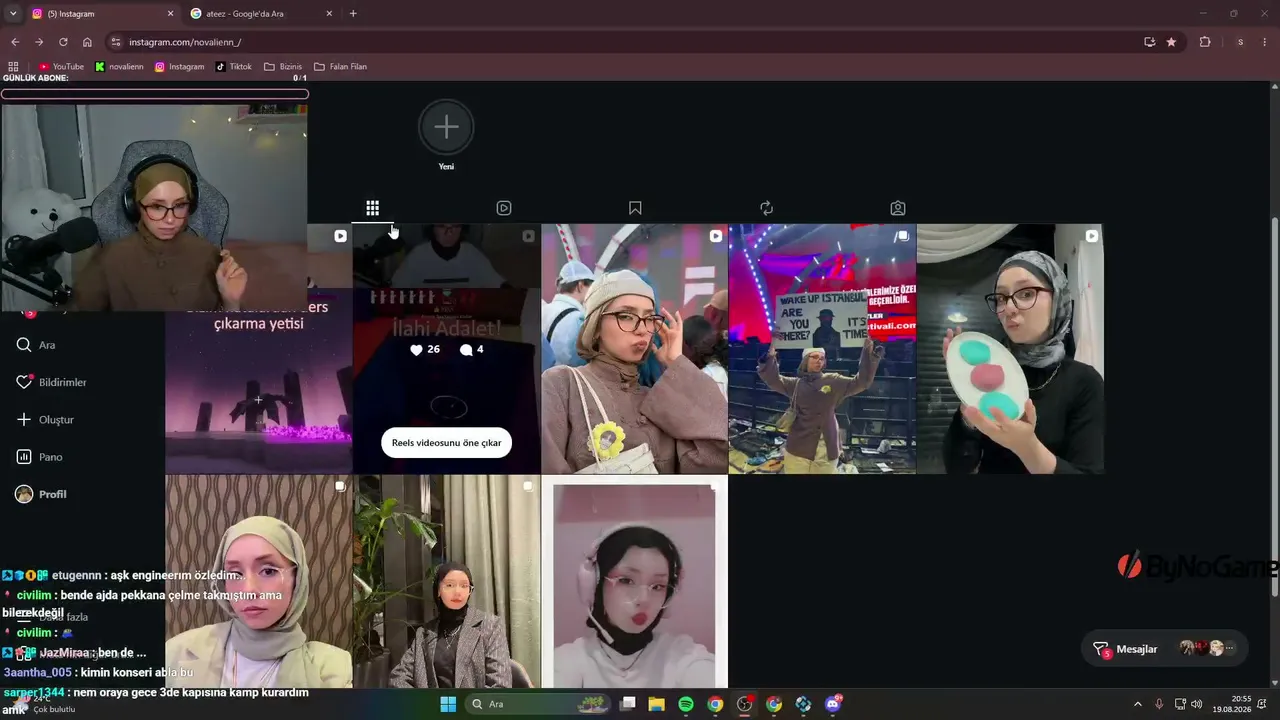Open Bildirimler notifications in sidebar
Image resolution: width=1280 pixels, height=720 pixels.
pyautogui.click(x=51, y=382)
